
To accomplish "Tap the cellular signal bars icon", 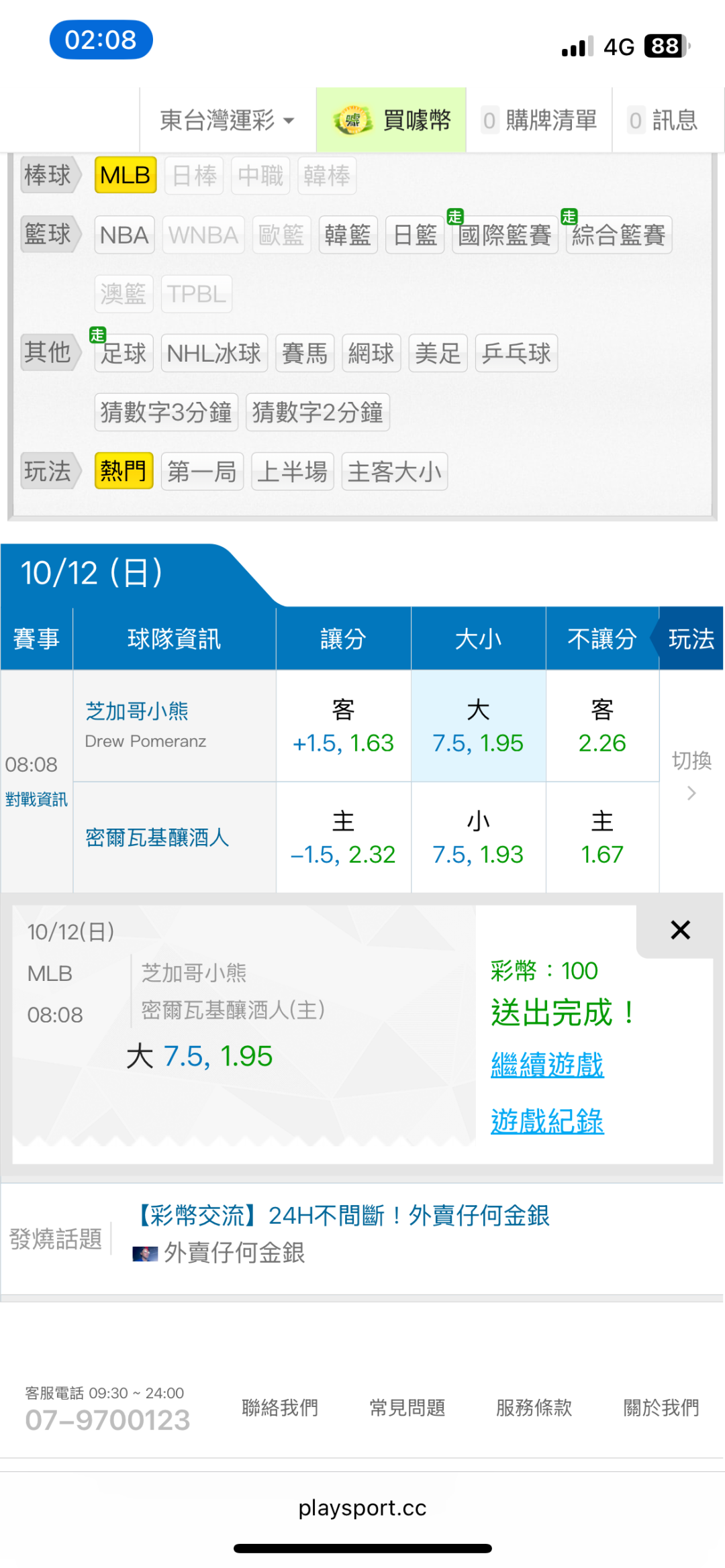I will (x=577, y=46).
